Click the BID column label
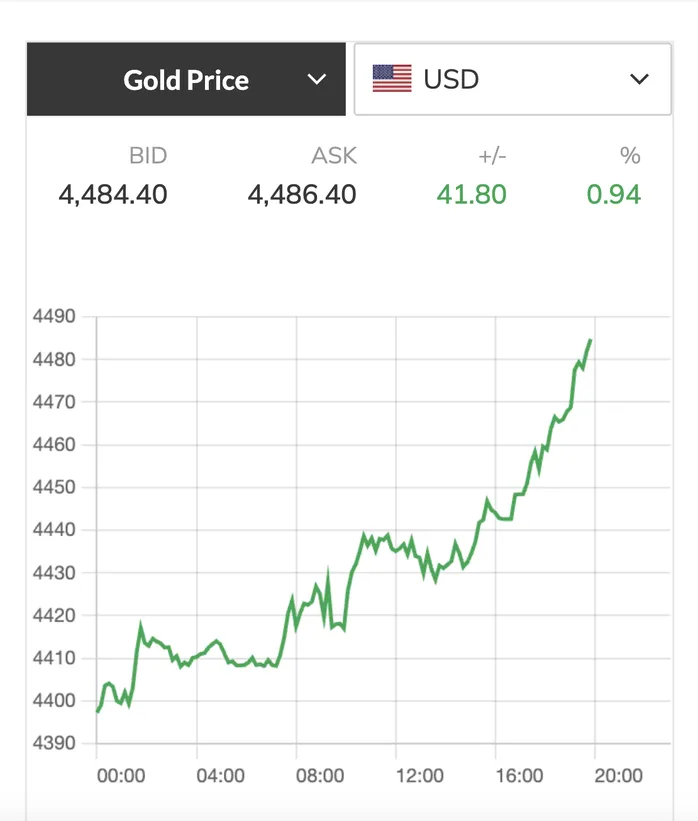The height and width of the screenshot is (821, 698). (x=148, y=156)
